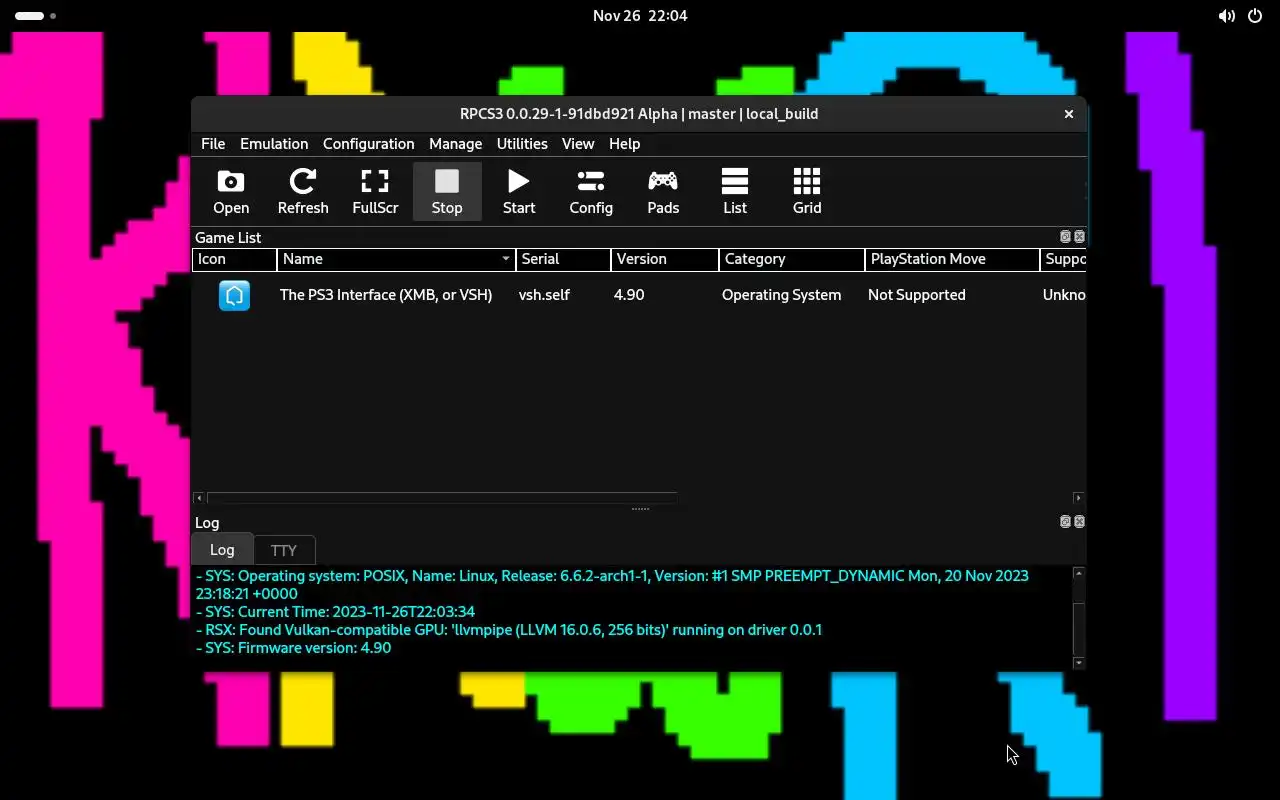1280x800 pixels.
Task: Click the splitter handle between panels
Action: pos(640,509)
